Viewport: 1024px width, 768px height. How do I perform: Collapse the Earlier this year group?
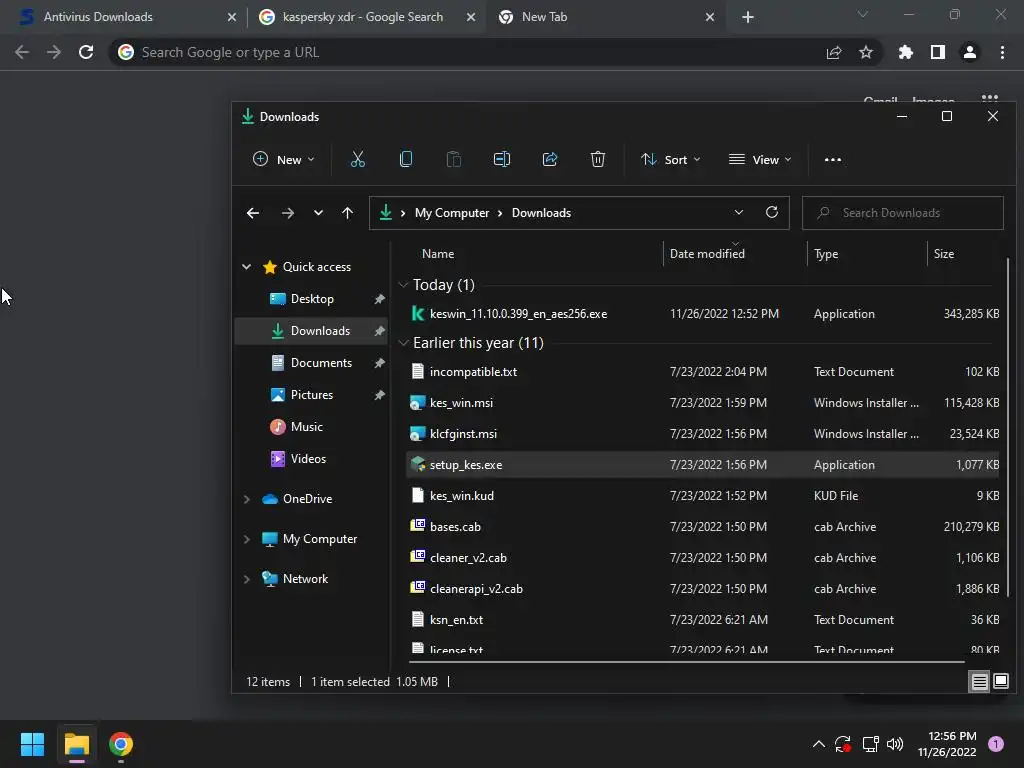(x=403, y=343)
